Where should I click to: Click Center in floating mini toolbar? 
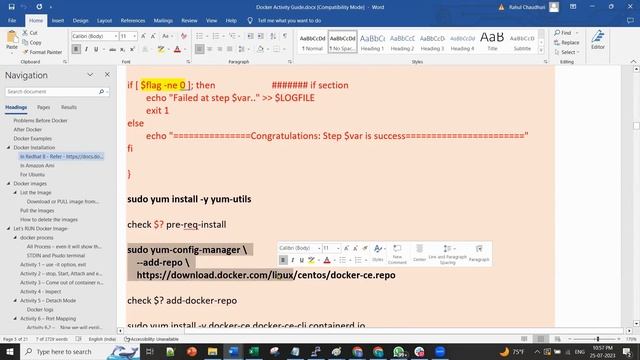[419, 253]
